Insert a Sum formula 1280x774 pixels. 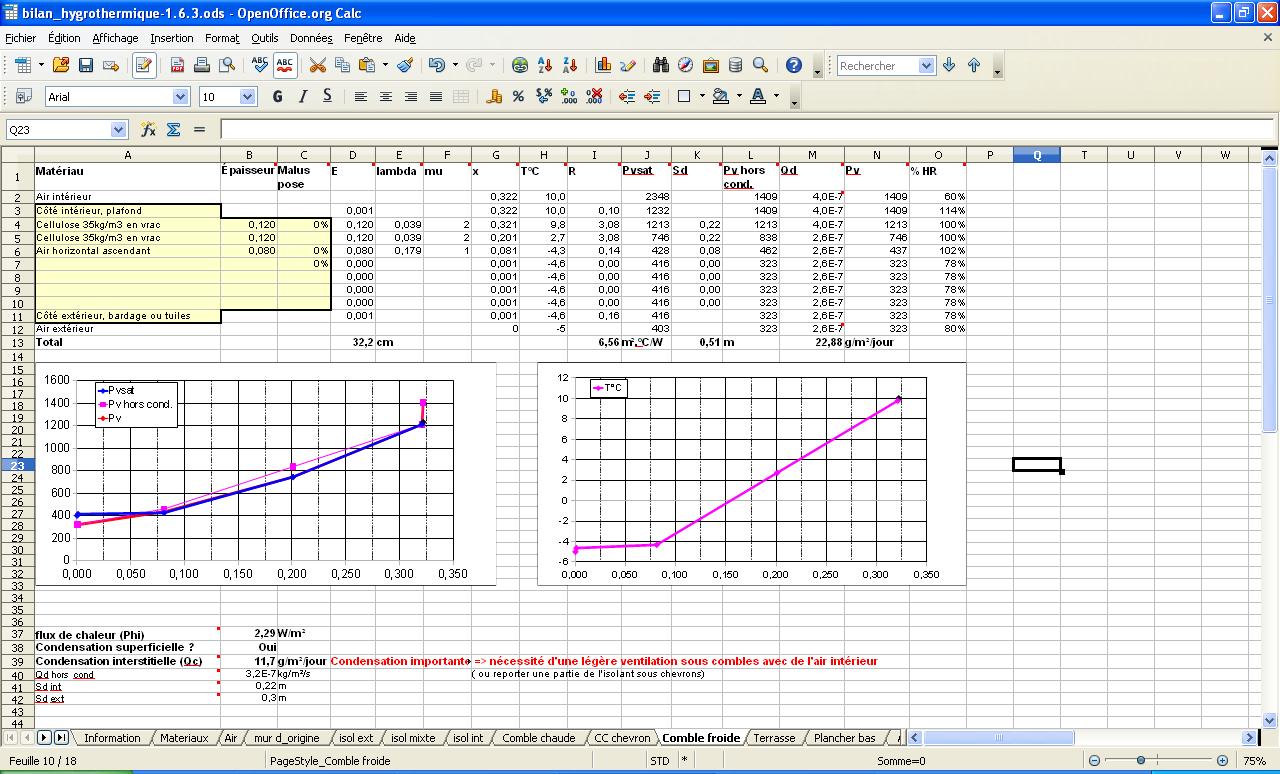pyautogui.click(x=173, y=129)
